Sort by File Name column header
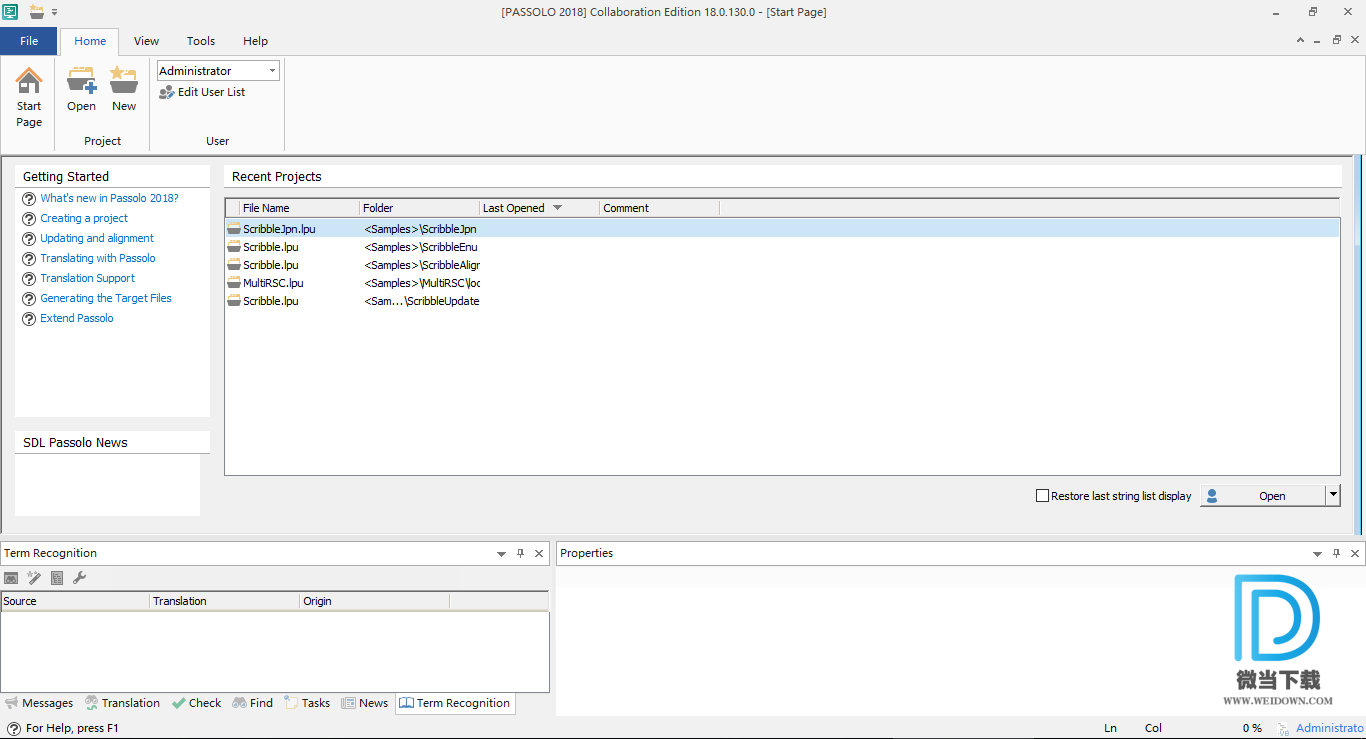Screen dimensions: 1366x739 (299, 208)
